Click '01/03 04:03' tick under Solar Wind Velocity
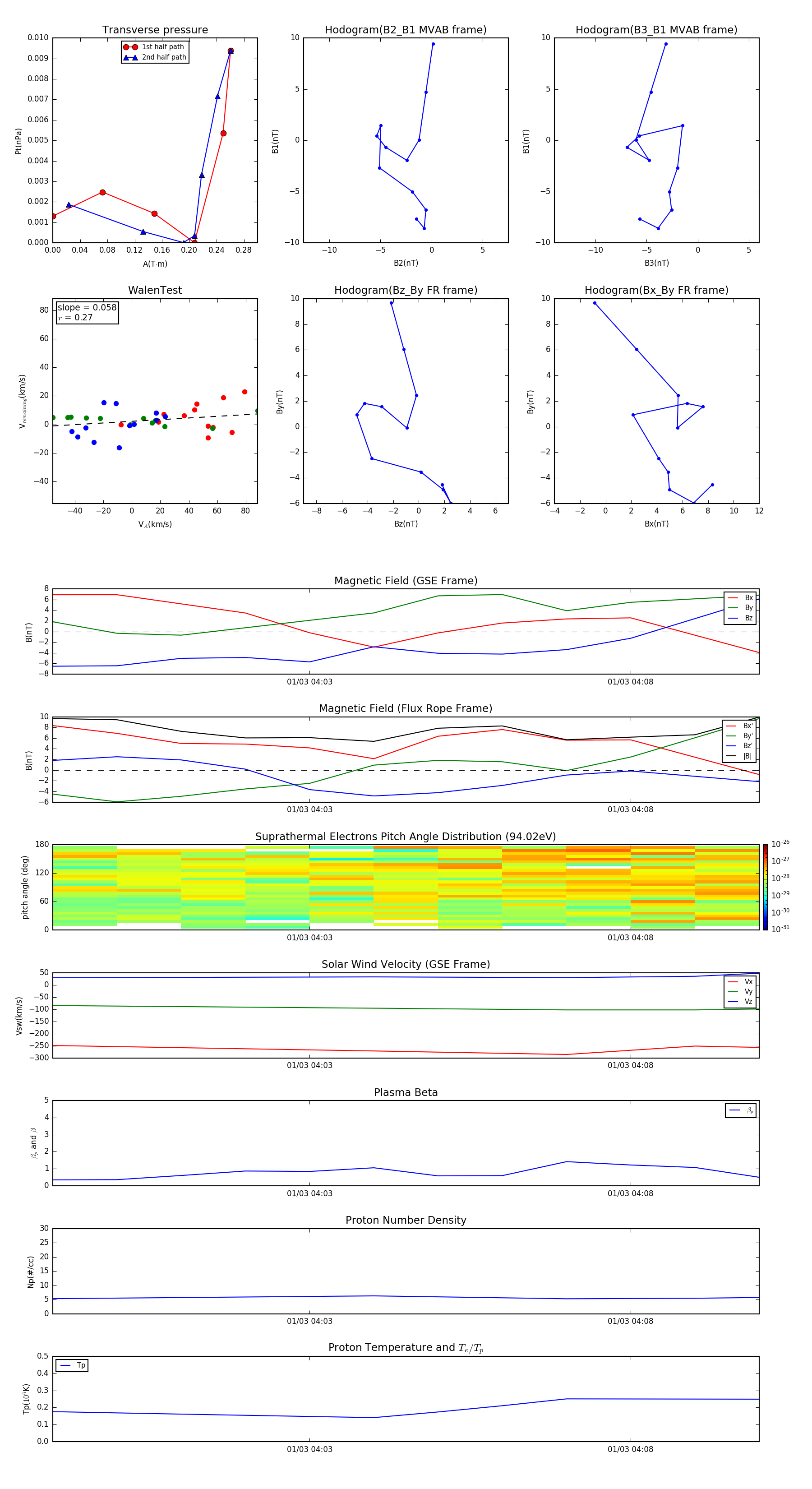This screenshot has height=1489, width=812. [310, 1065]
